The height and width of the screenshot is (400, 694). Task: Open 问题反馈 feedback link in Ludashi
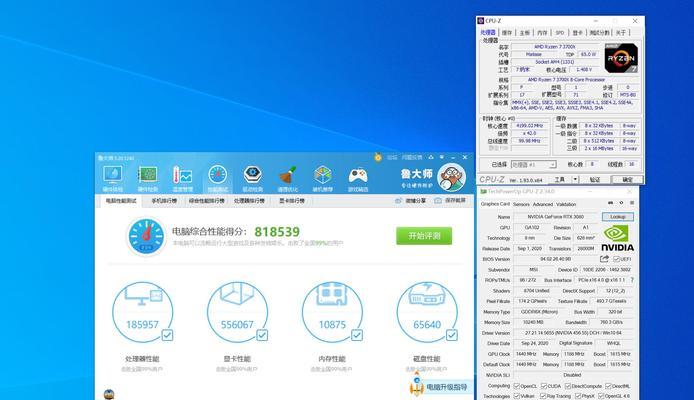[412, 157]
